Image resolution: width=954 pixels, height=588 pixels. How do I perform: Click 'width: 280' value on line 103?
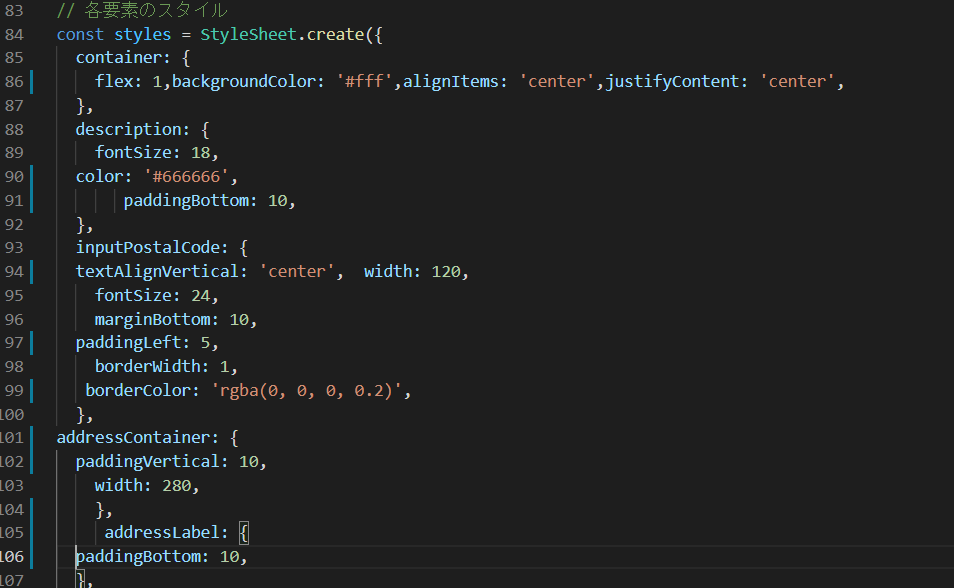point(176,486)
